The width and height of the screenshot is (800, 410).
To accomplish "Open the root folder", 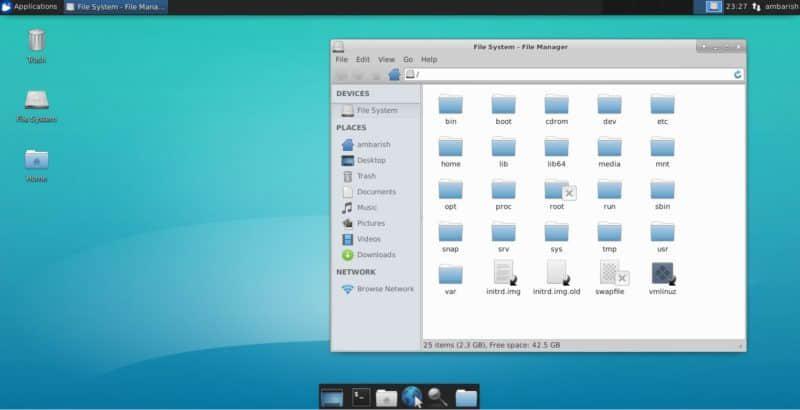I will tap(557, 190).
